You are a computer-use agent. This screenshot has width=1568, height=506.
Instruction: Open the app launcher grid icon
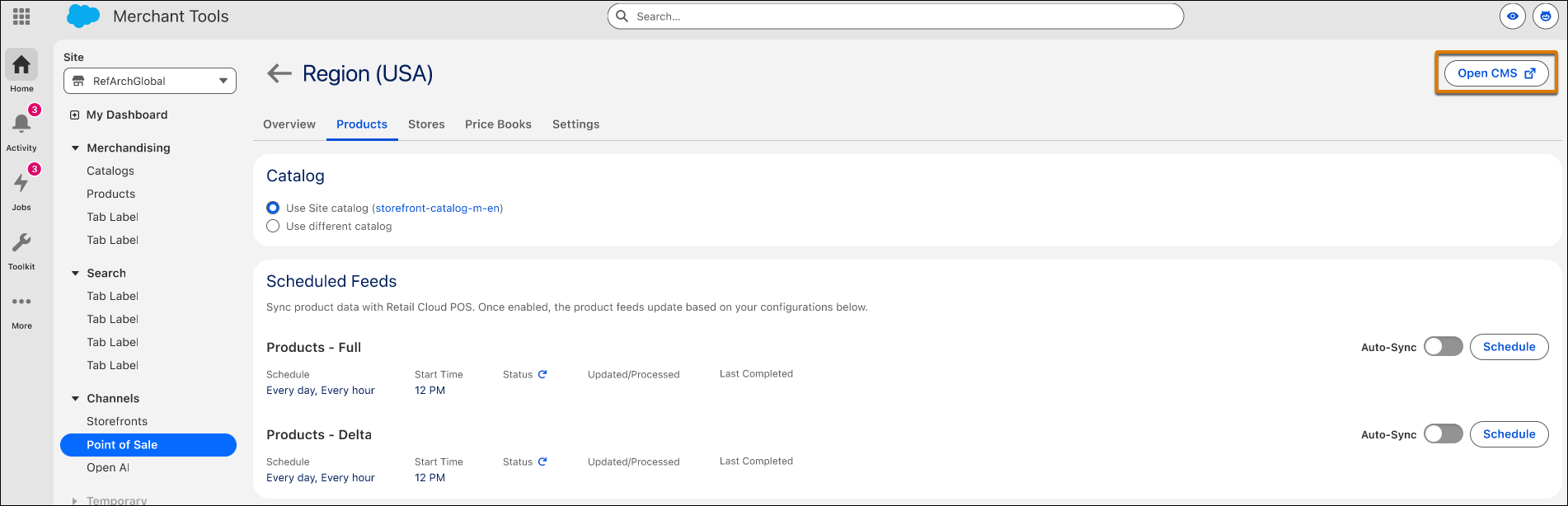click(x=21, y=16)
